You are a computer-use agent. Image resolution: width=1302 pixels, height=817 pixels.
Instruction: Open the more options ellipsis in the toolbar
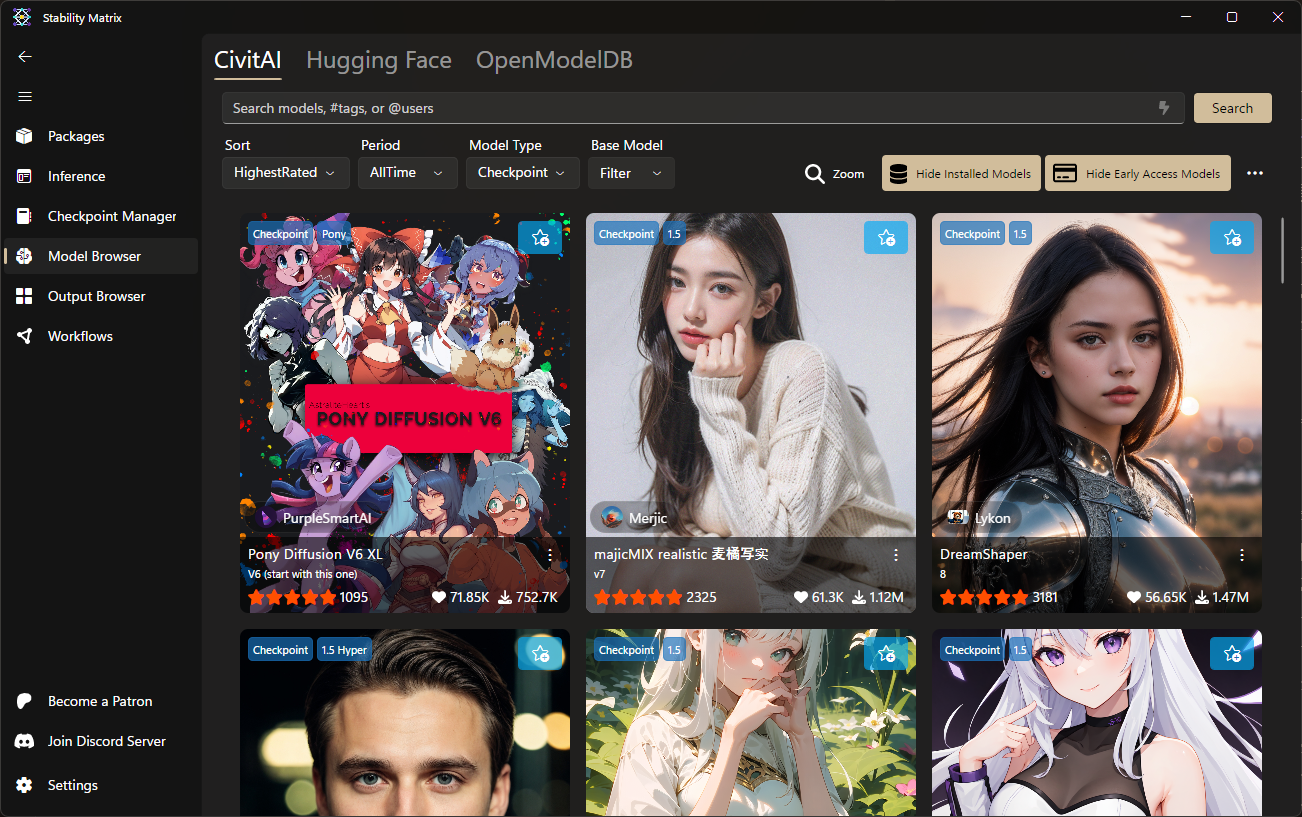coord(1255,173)
